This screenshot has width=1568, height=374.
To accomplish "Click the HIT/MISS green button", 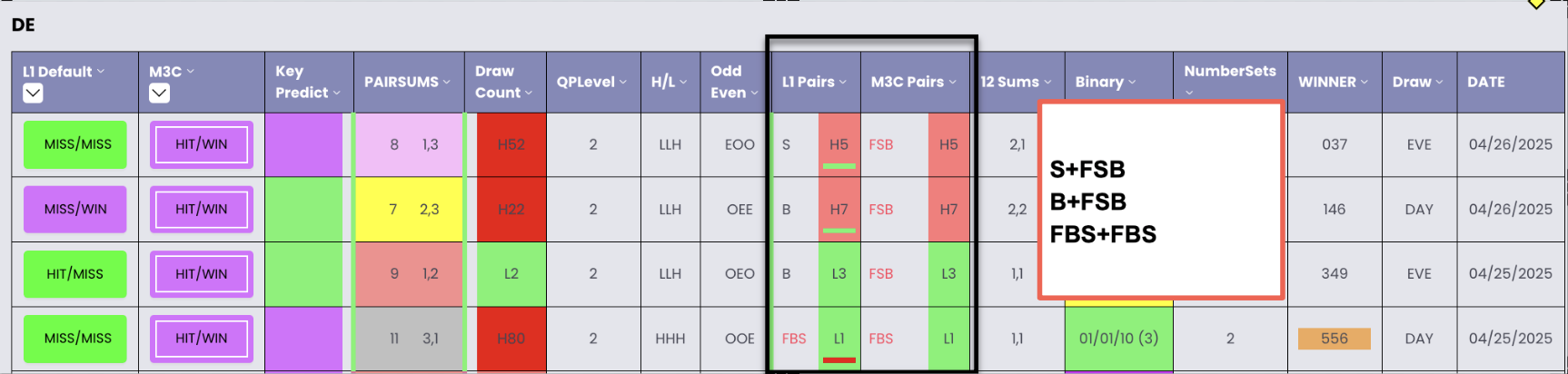I will tap(75, 273).
